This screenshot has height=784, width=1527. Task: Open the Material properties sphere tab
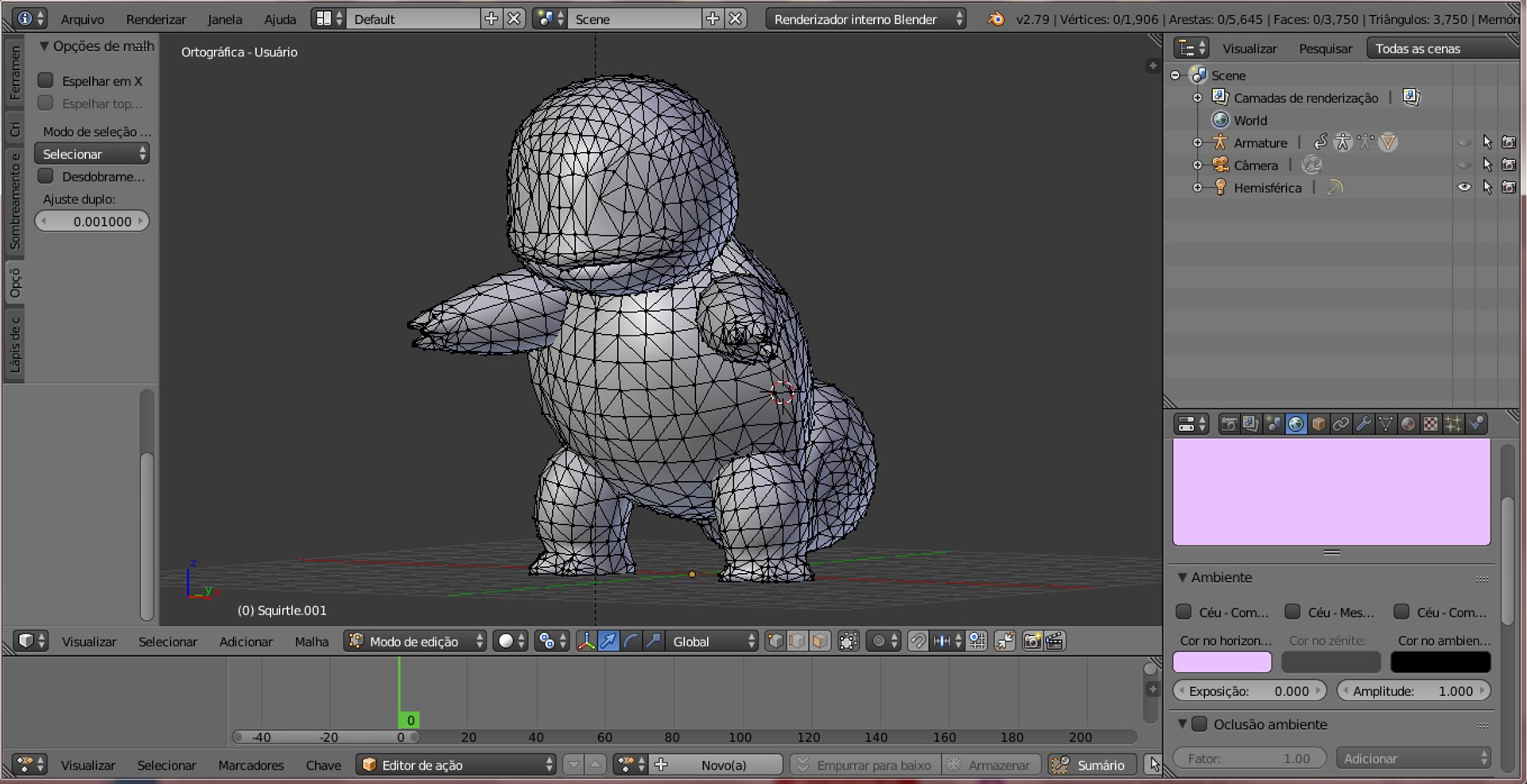[1408, 425]
